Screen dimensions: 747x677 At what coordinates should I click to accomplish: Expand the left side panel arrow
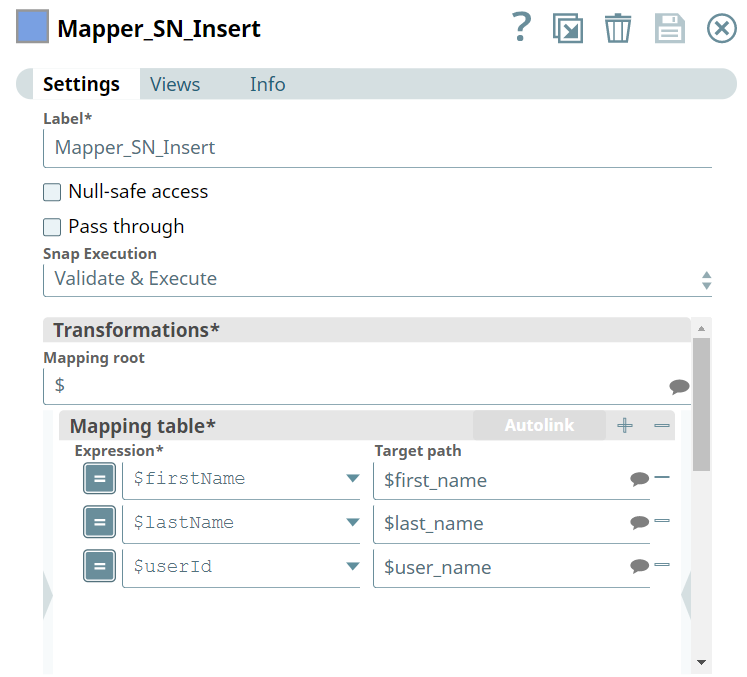coord(48,596)
